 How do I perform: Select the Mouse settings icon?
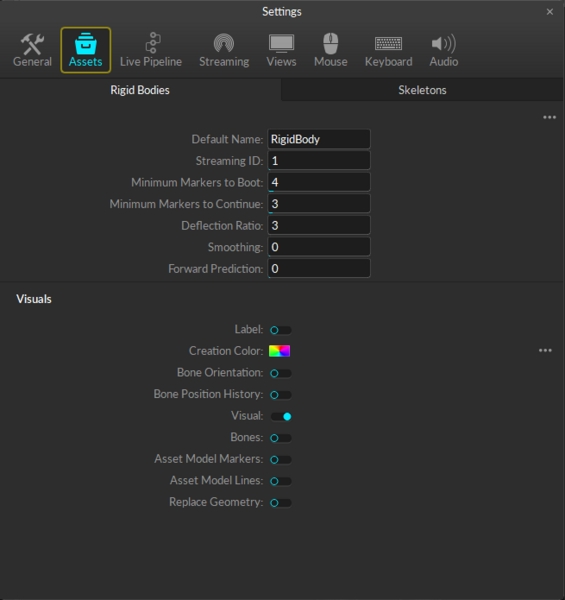[331, 43]
